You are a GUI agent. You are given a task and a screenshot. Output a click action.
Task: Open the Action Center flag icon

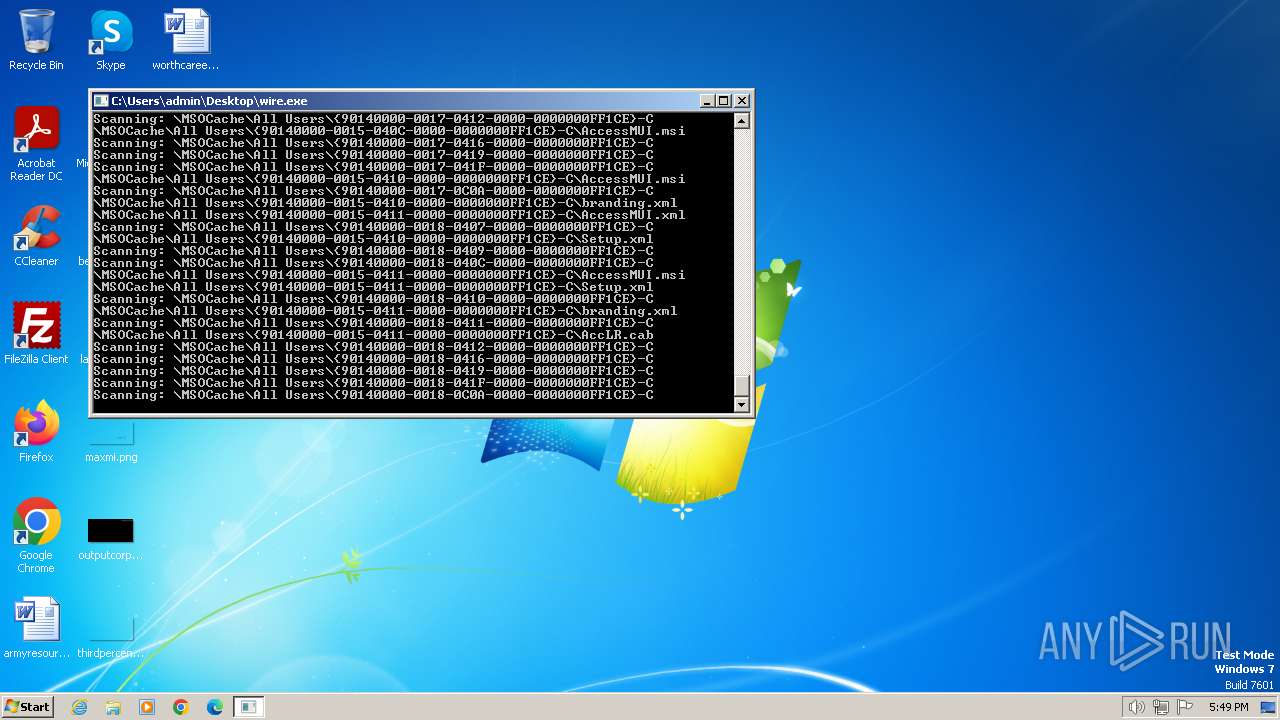(1185, 707)
